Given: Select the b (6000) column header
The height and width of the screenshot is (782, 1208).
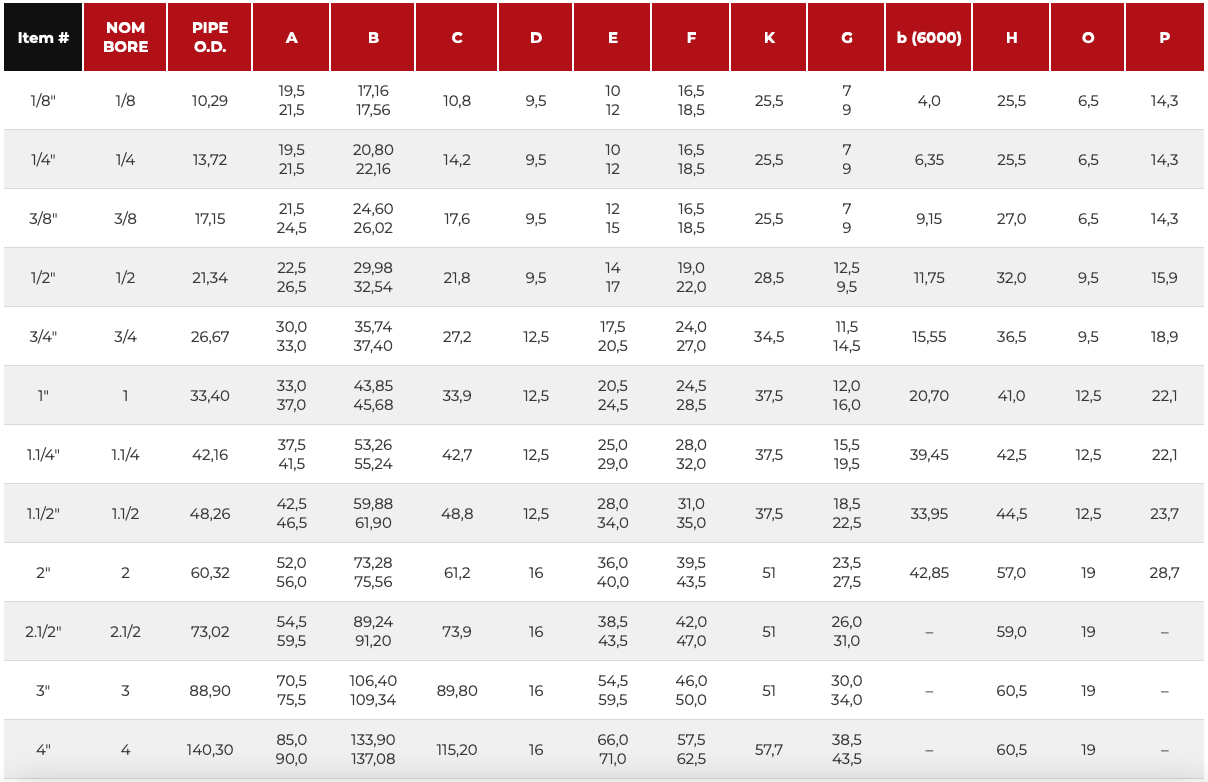Looking at the screenshot, I should click(929, 37).
